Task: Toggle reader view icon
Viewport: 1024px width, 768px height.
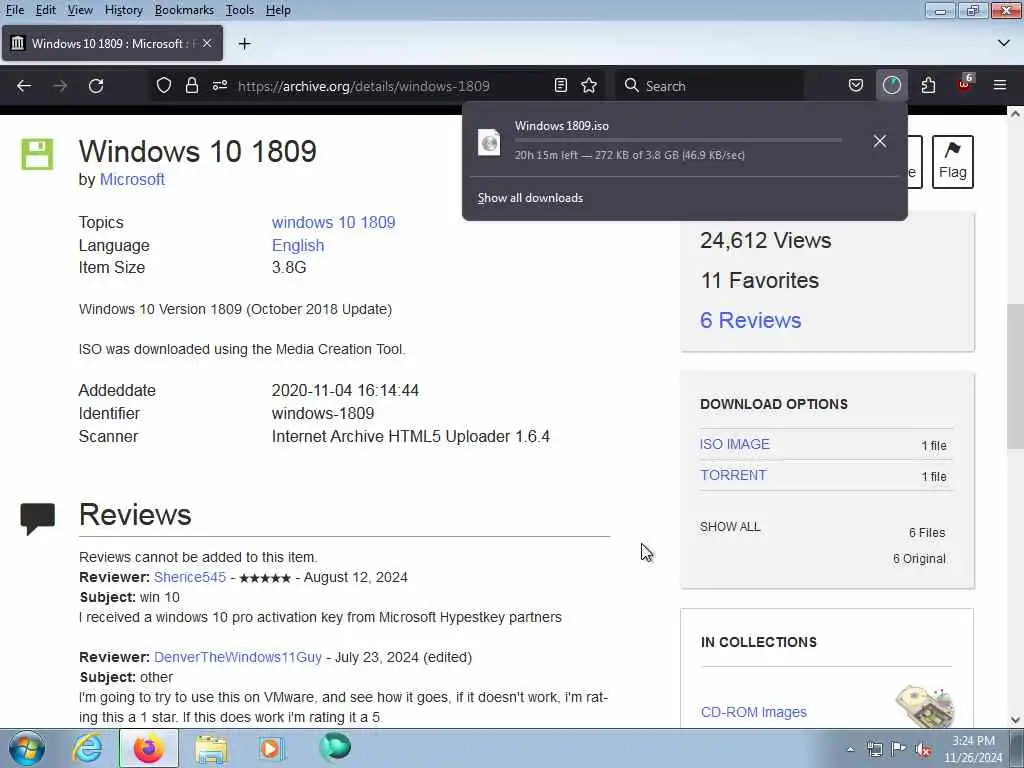Action: [560, 86]
